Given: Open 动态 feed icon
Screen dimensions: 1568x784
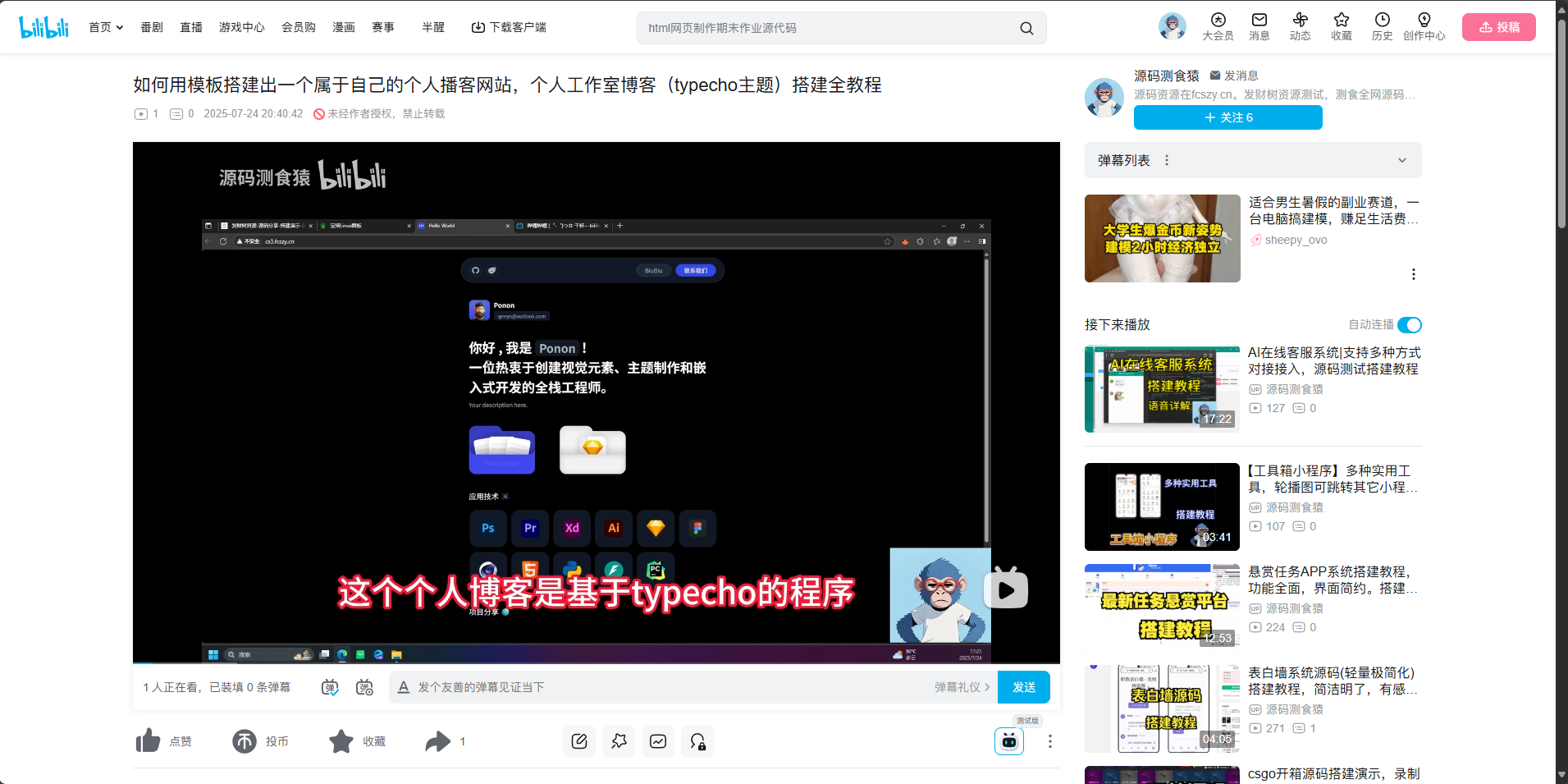Looking at the screenshot, I should (x=1301, y=27).
